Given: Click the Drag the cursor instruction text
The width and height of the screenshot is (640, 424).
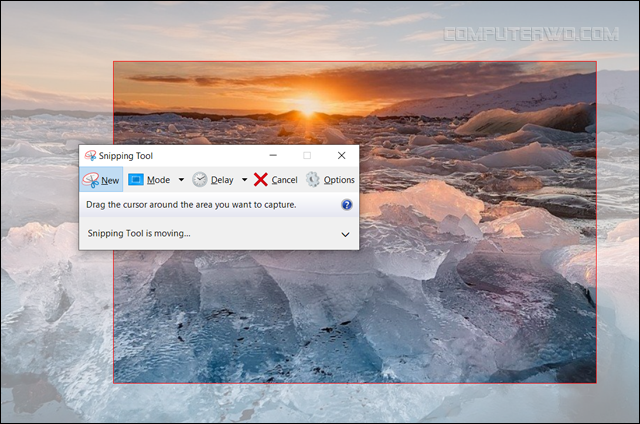Looking at the screenshot, I should (x=191, y=204).
